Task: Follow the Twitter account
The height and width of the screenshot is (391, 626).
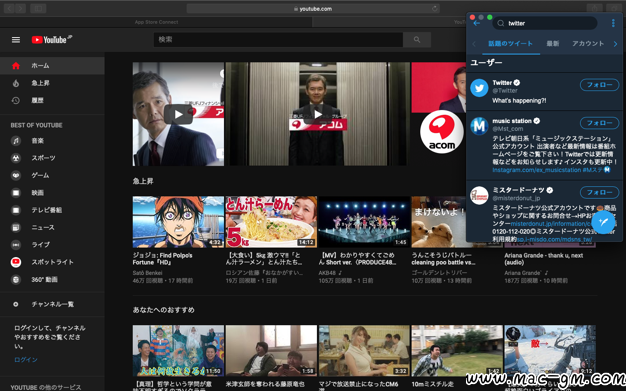Action: (600, 85)
